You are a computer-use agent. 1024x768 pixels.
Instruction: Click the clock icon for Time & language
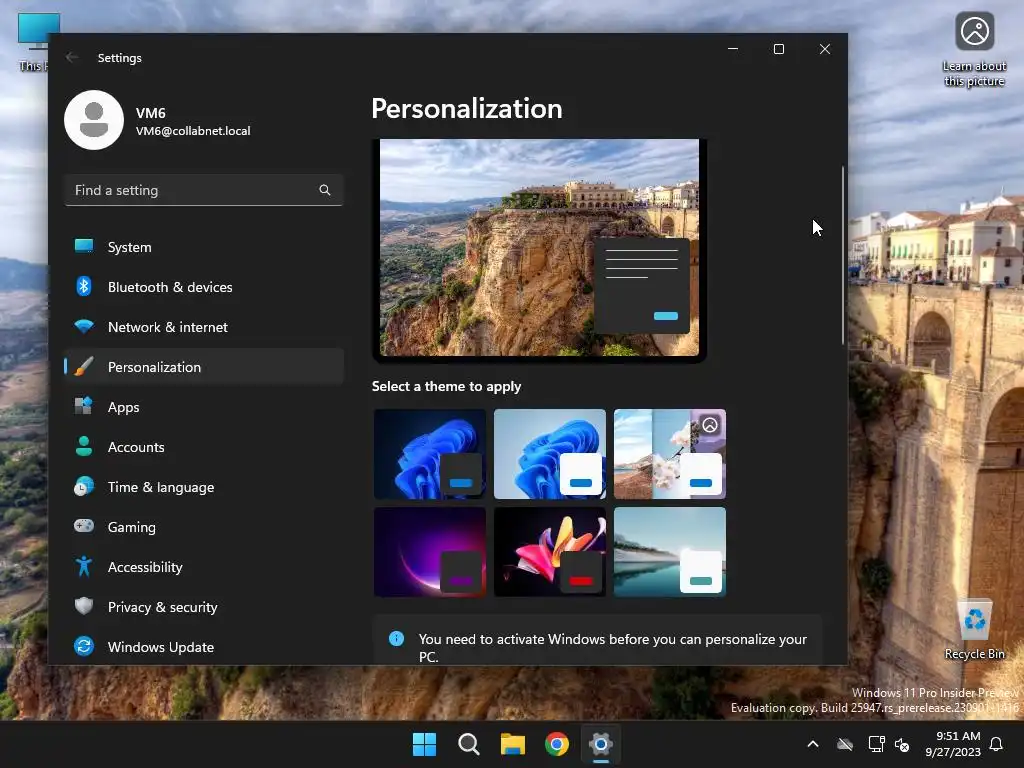coord(84,487)
